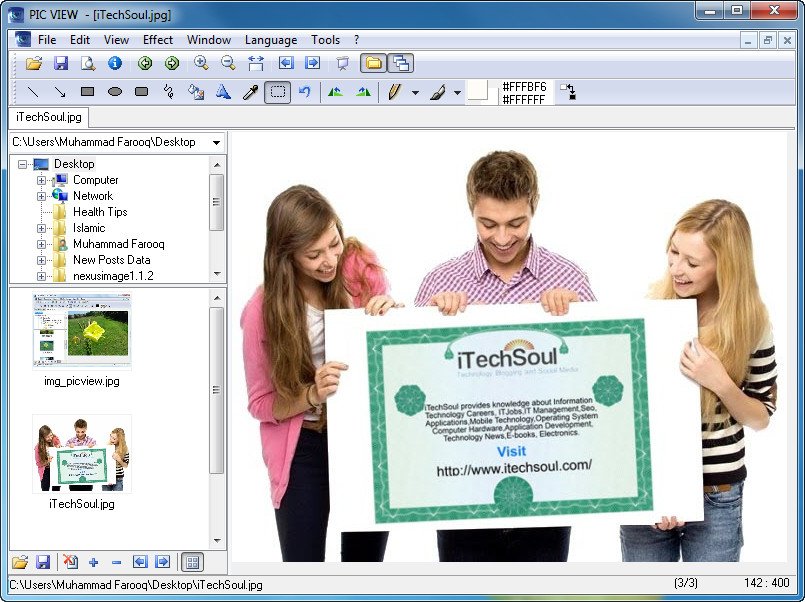Fit the image to window width
Screen dimensions: 805x602
256,63
